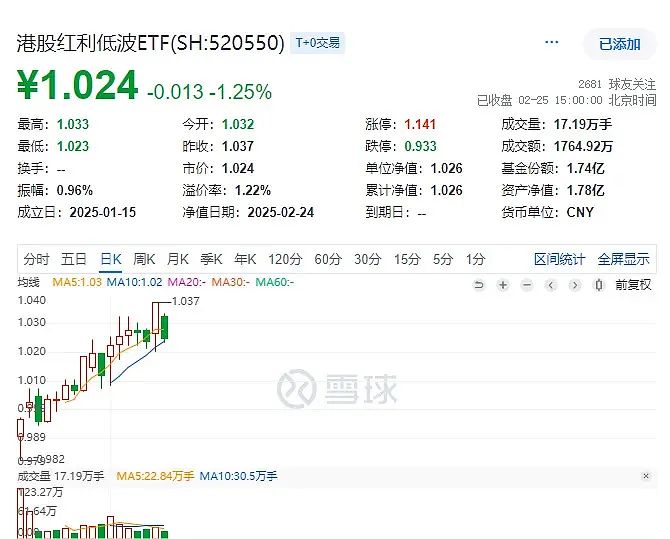The image size is (670, 539).
Task: Click the chart reset/undo arrow icon
Action: (x=479, y=285)
